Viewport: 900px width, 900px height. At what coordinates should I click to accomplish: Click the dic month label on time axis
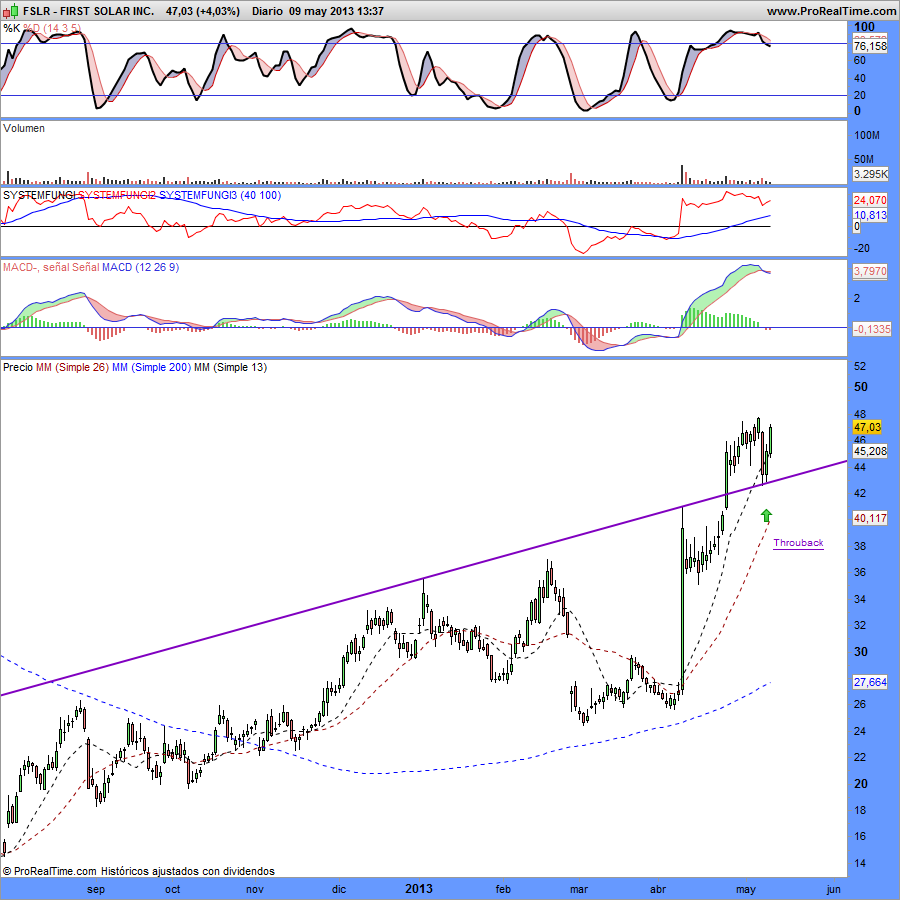(x=339, y=889)
